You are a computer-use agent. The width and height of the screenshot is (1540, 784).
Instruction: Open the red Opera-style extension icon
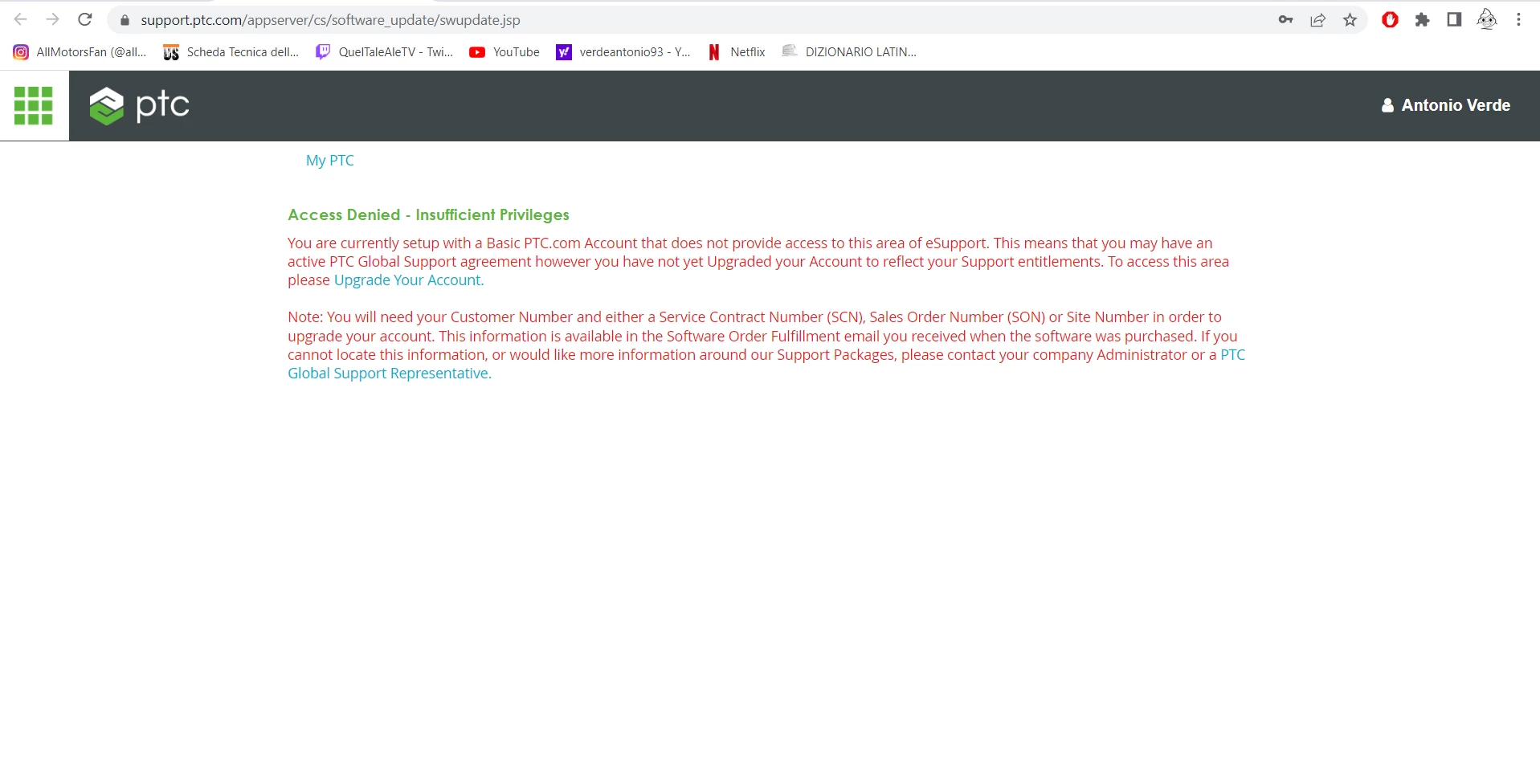(x=1390, y=20)
